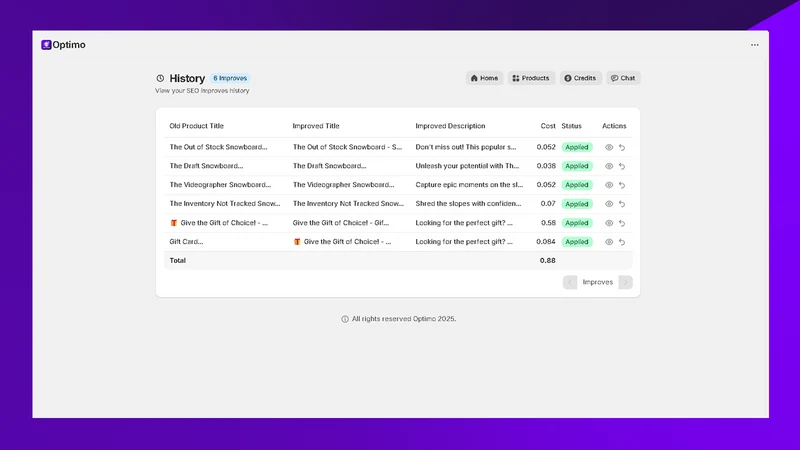Click the Improved Description column header
This screenshot has height=450, width=800.
(450, 126)
